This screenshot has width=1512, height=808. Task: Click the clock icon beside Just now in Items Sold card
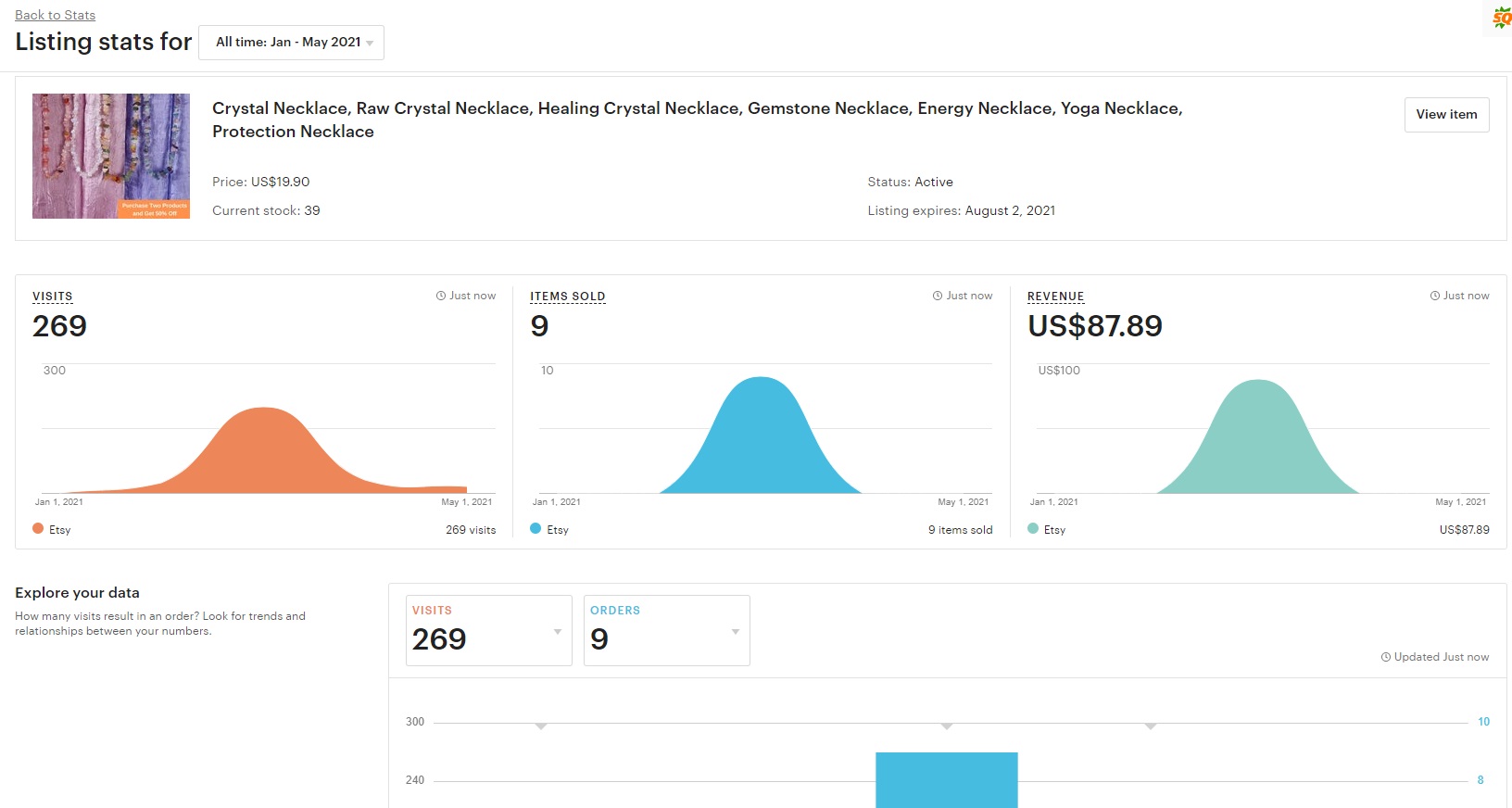(938, 297)
